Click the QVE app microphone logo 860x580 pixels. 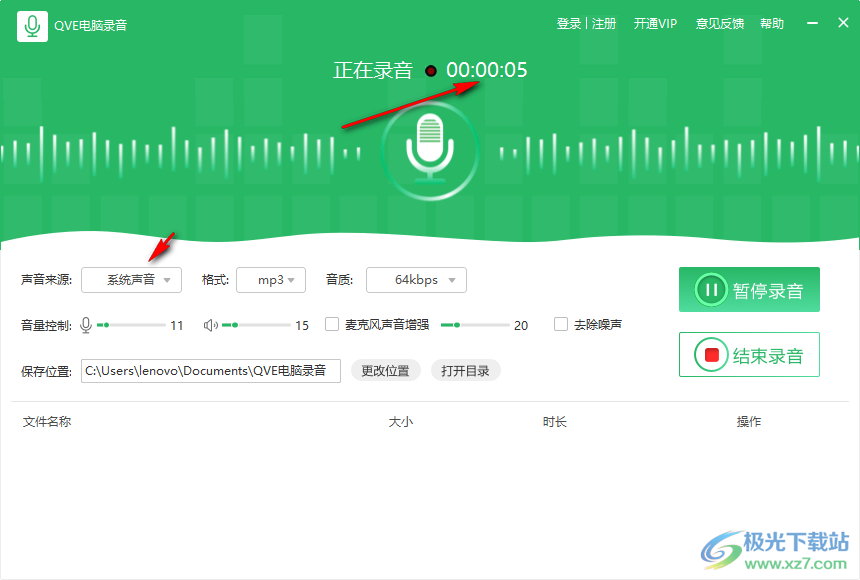(33, 25)
